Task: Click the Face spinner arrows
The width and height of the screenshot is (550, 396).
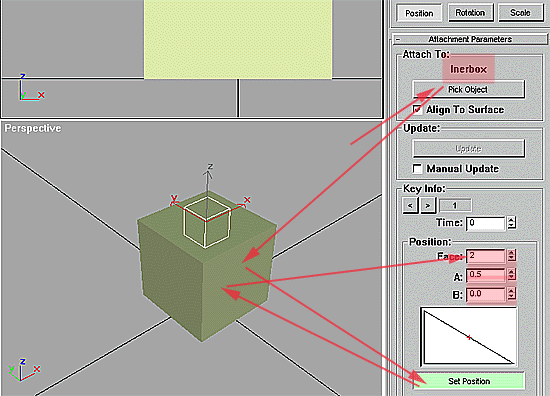Action: [x=511, y=256]
